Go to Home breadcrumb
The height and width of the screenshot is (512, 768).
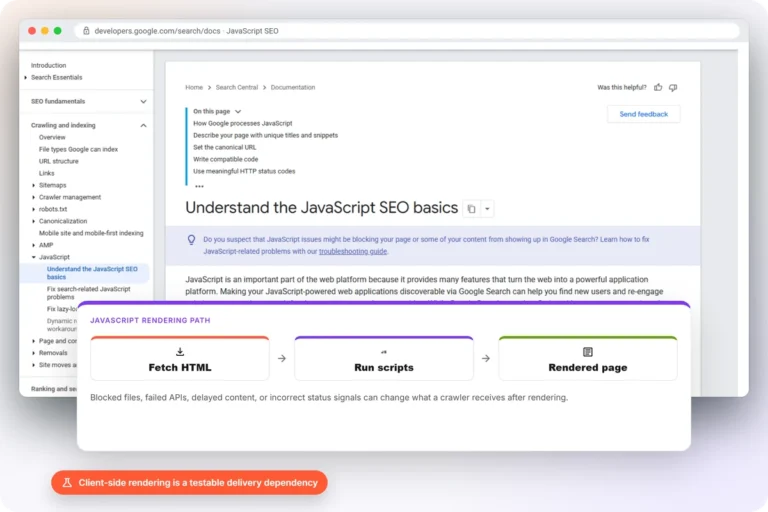click(x=194, y=87)
